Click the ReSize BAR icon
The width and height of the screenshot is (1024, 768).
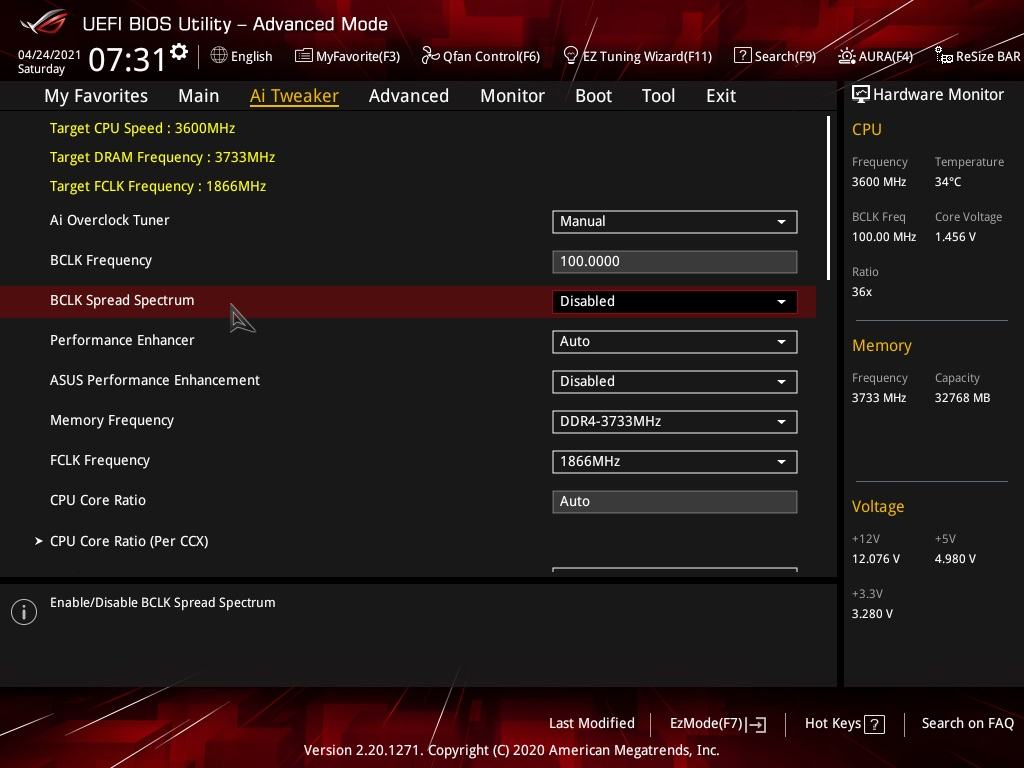pyautogui.click(x=944, y=56)
